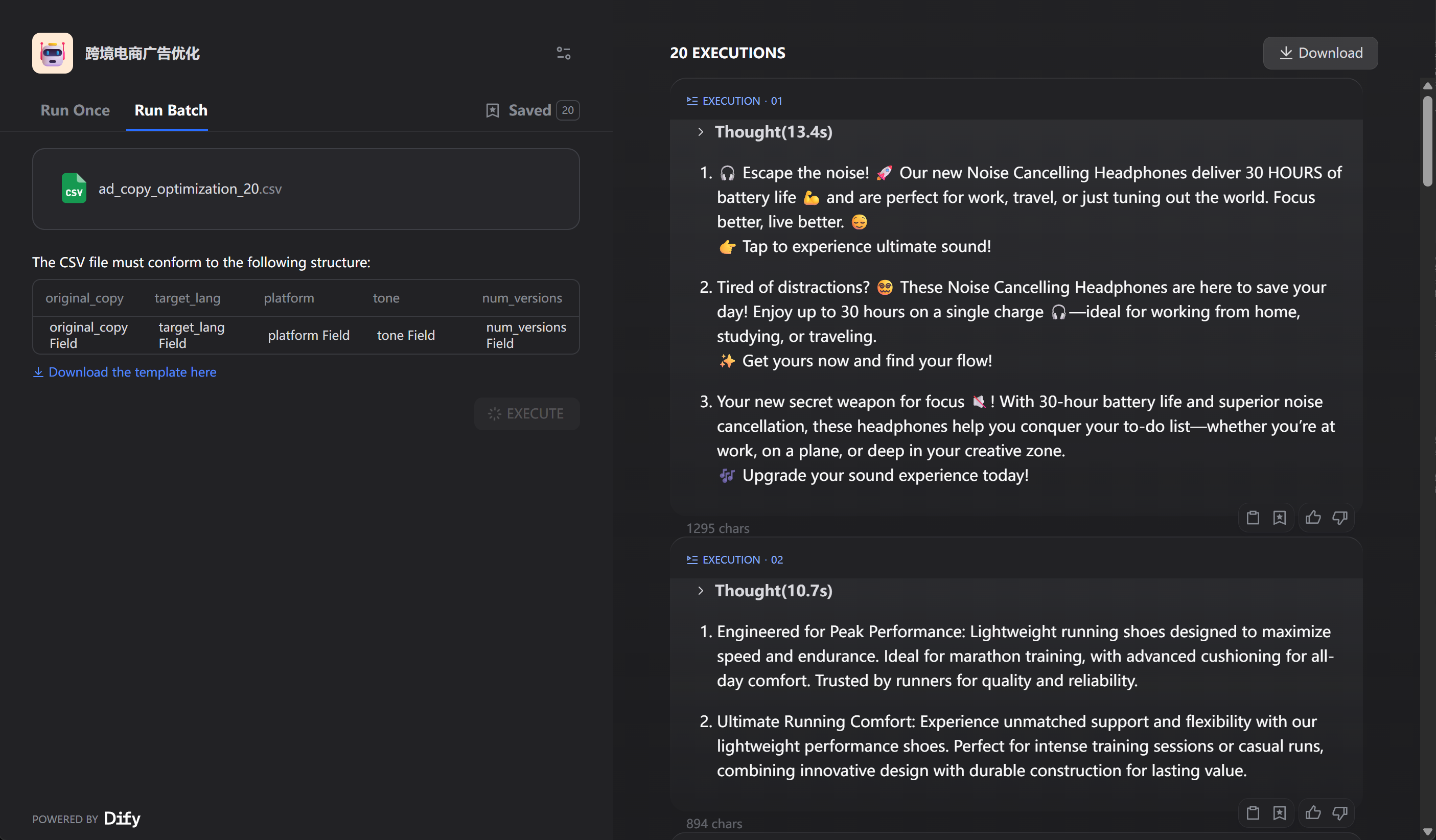The width and height of the screenshot is (1436, 840).
Task: Click the ad_copy_optimization_20.csv upload area
Action: pos(306,189)
